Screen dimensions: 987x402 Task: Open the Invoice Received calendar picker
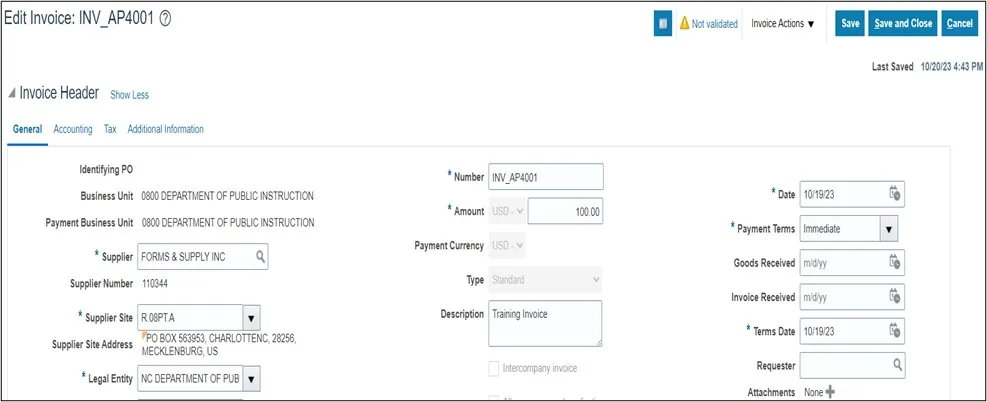[895, 297]
